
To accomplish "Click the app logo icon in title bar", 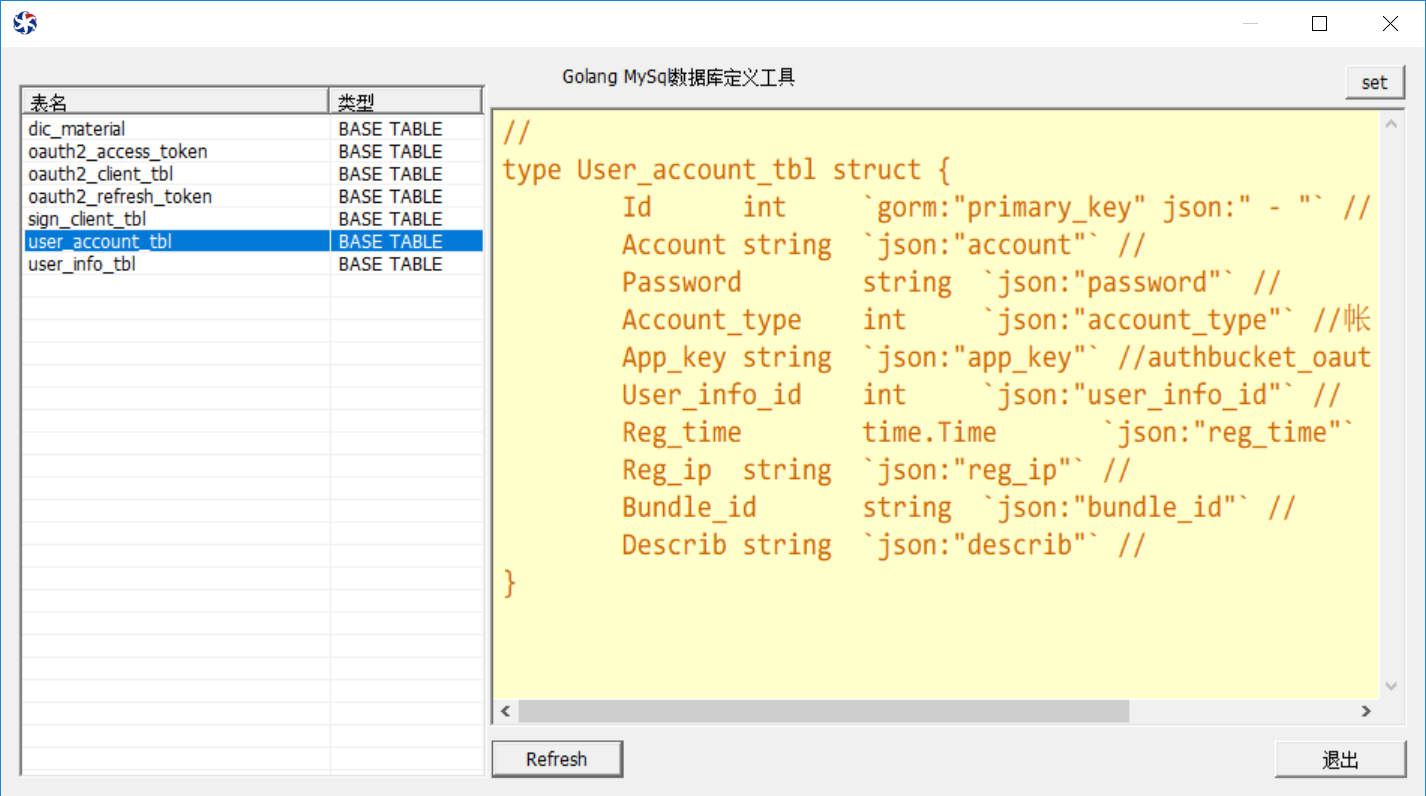I will point(25,23).
